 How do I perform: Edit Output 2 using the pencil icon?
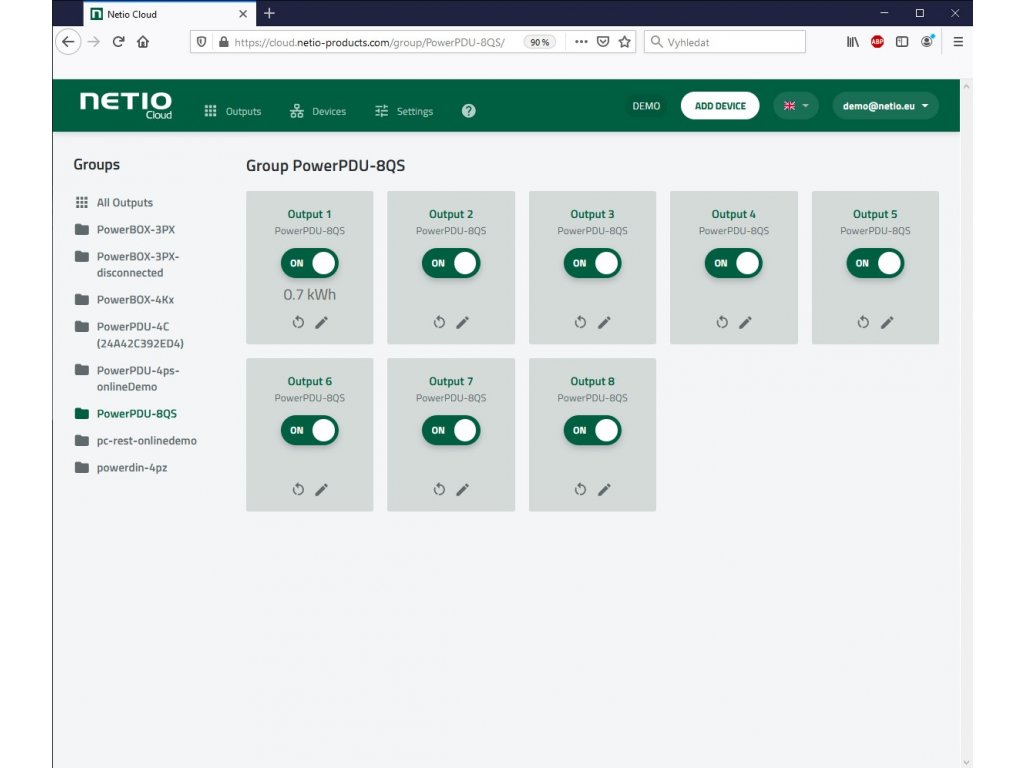(462, 322)
